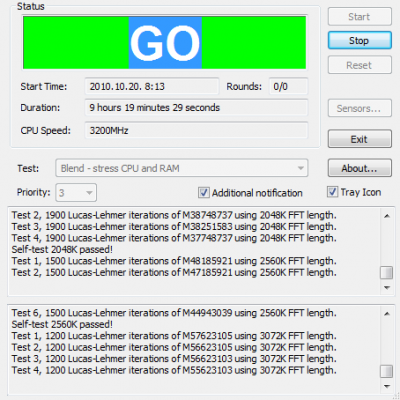The height and width of the screenshot is (400, 400).
Task: Open the Priority dropdown
Action: (76, 193)
